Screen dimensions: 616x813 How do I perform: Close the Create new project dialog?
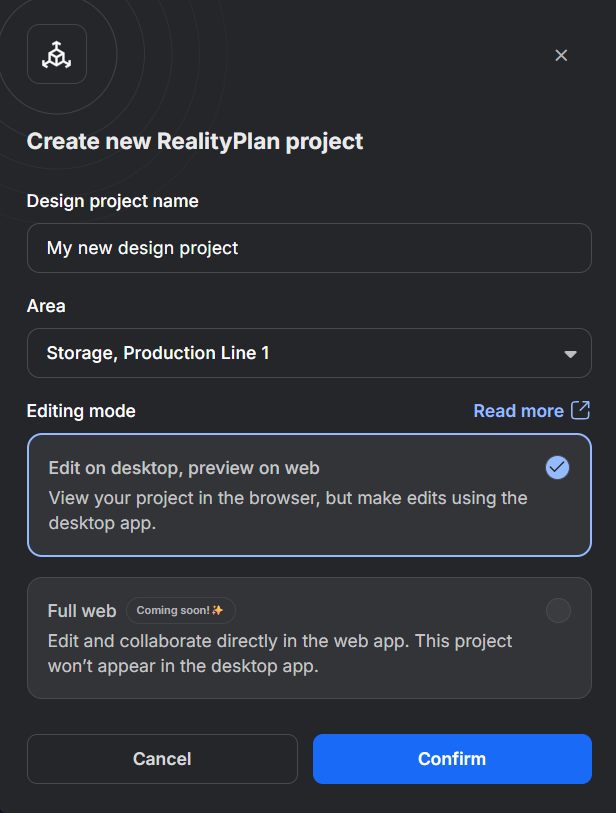point(561,55)
